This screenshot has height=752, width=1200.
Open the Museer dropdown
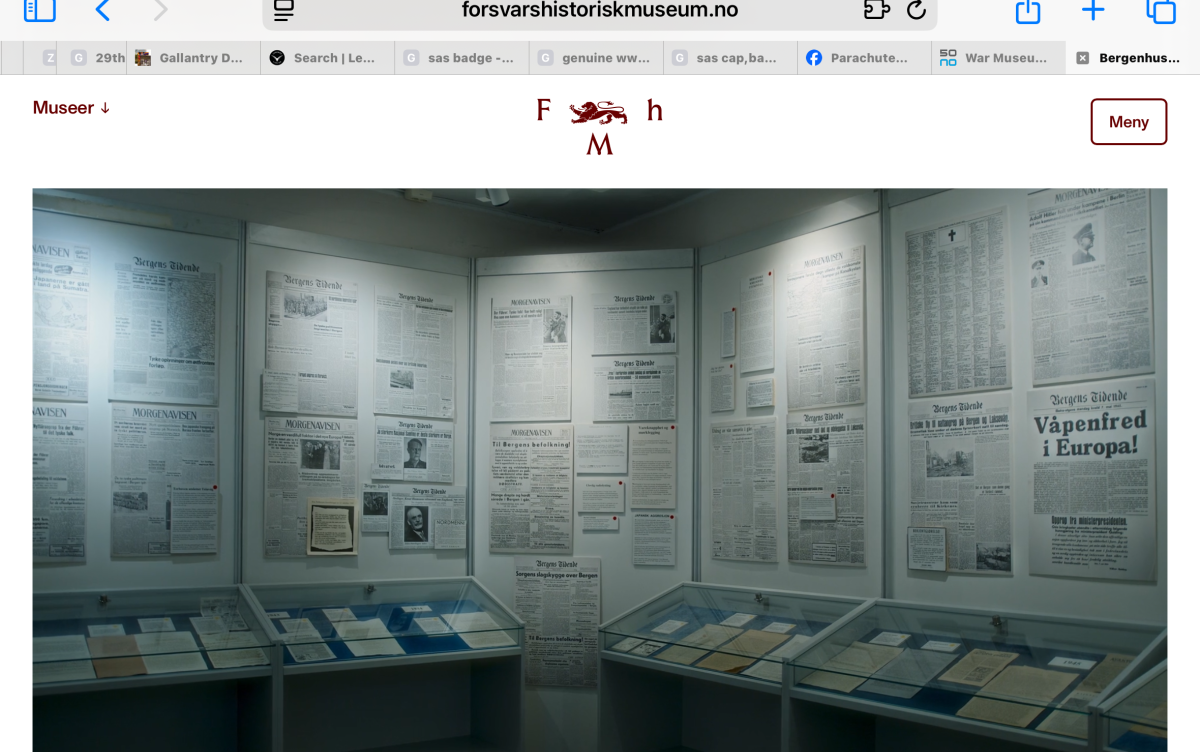pos(70,107)
